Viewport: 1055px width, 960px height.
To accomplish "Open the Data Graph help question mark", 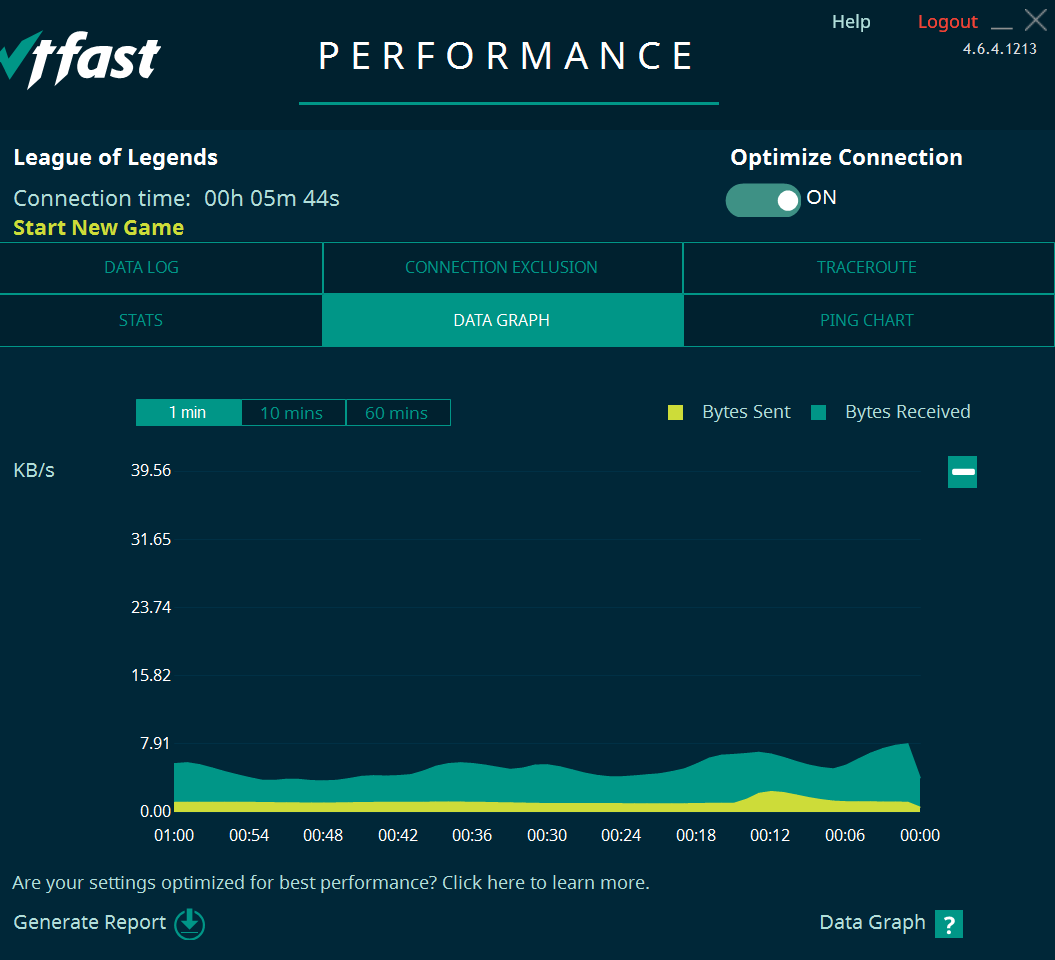I will (x=949, y=924).
